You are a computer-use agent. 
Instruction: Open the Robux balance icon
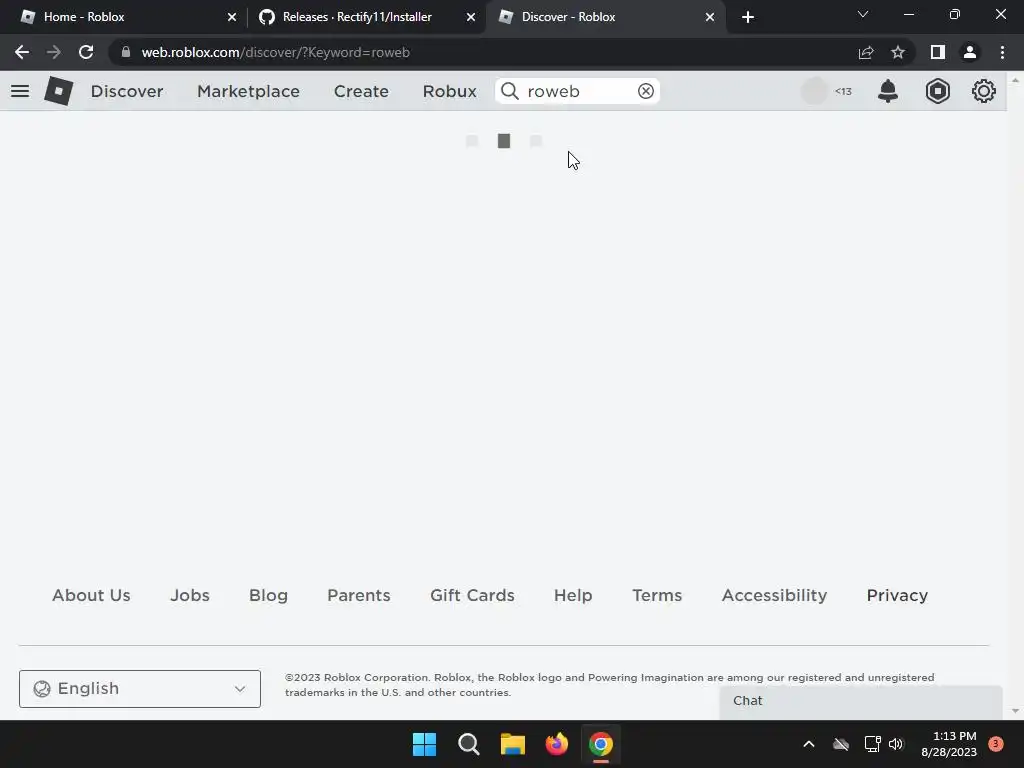(938, 91)
